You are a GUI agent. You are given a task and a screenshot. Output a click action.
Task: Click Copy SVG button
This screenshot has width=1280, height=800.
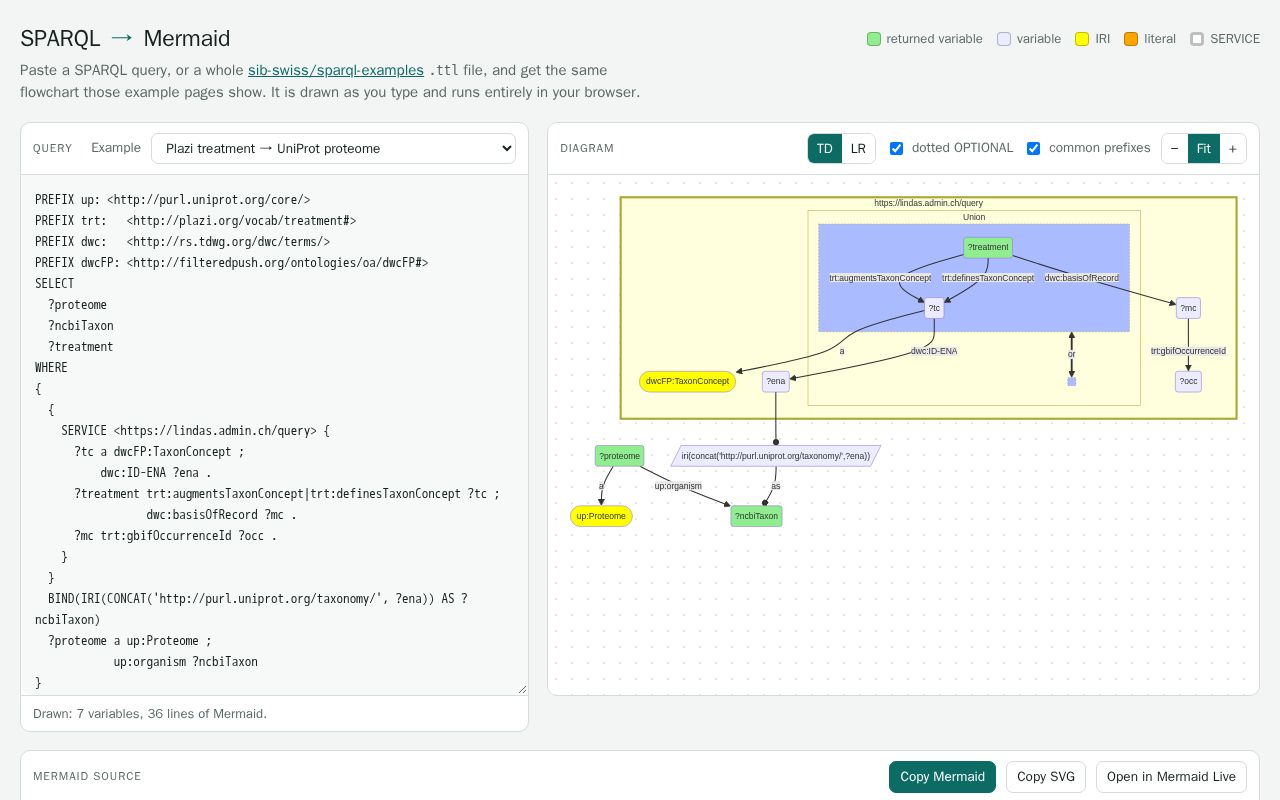1046,777
